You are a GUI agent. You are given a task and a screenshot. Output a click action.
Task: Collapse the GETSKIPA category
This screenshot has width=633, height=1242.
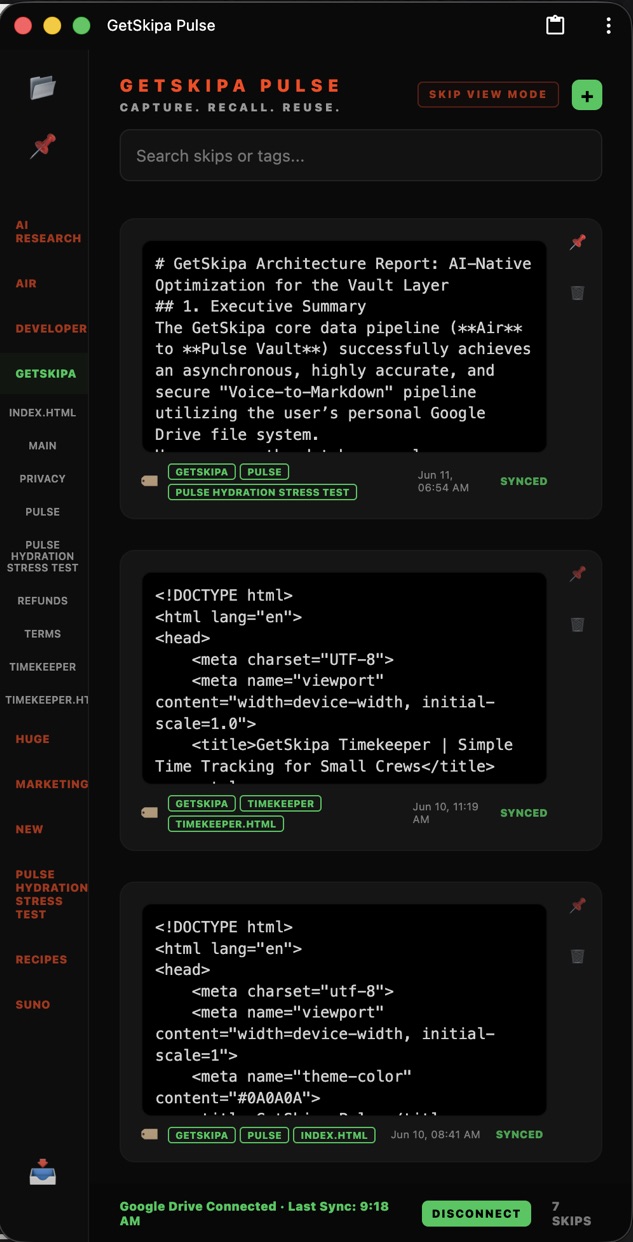pos(45,374)
